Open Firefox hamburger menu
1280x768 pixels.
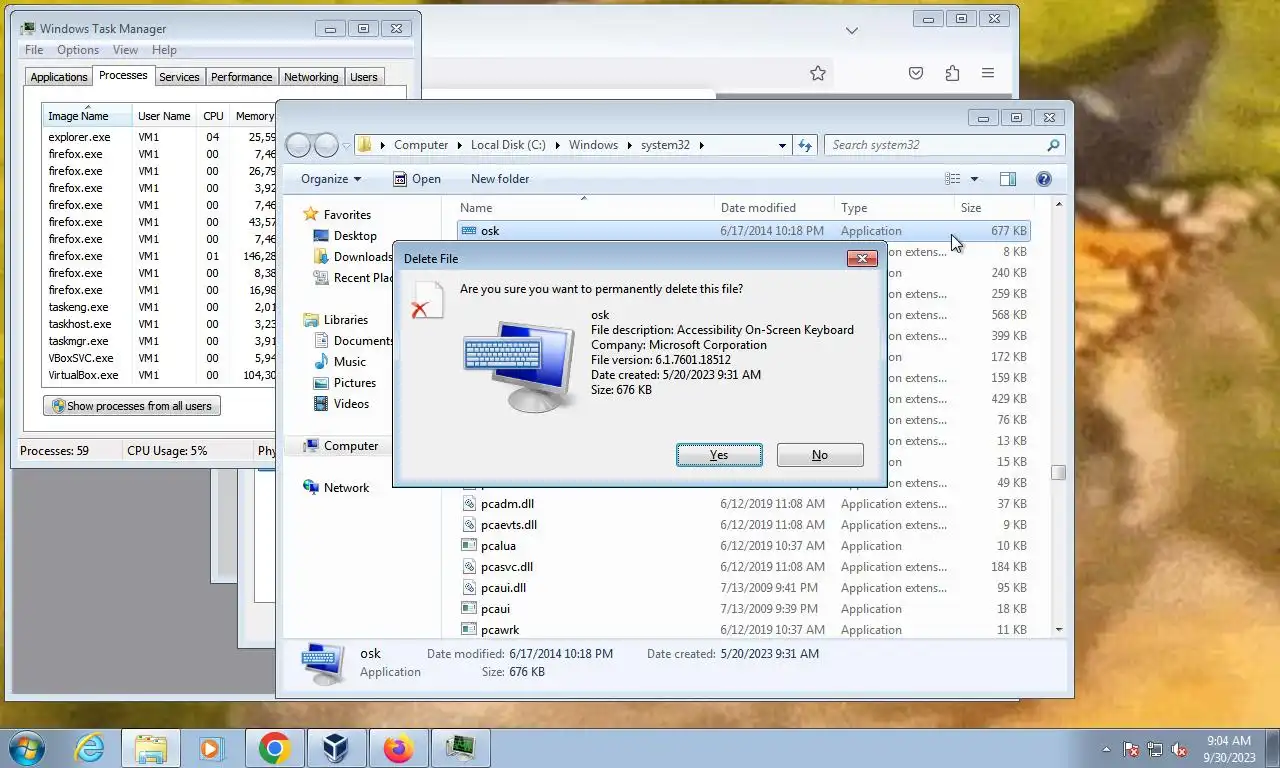[988, 73]
